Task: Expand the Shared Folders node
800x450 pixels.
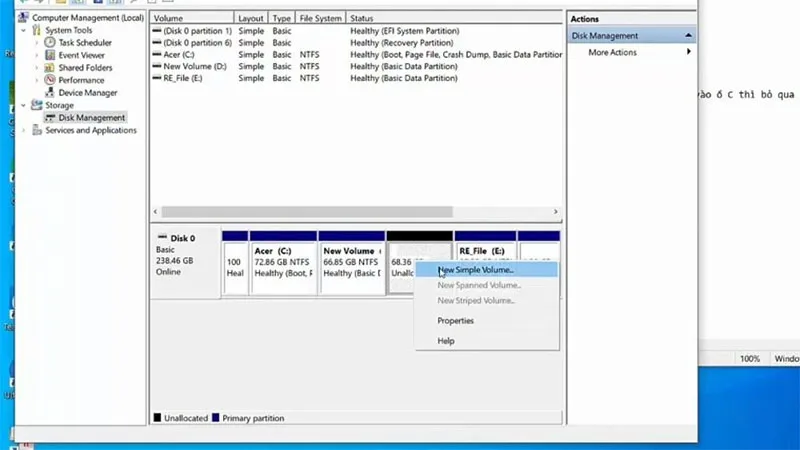Action: point(37,67)
